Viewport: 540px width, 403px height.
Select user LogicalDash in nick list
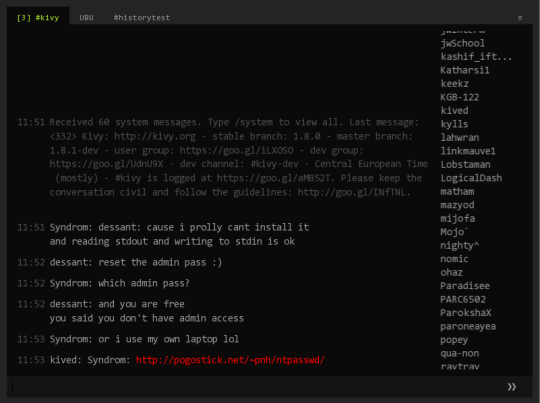click(471, 178)
